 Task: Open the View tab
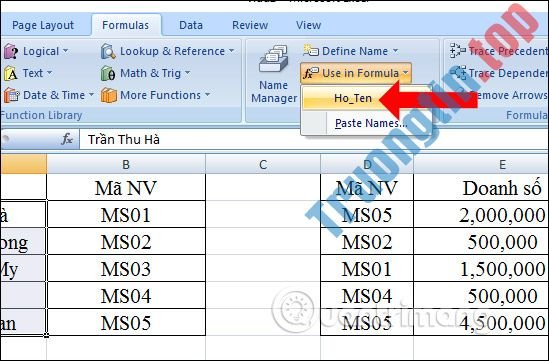[308, 25]
